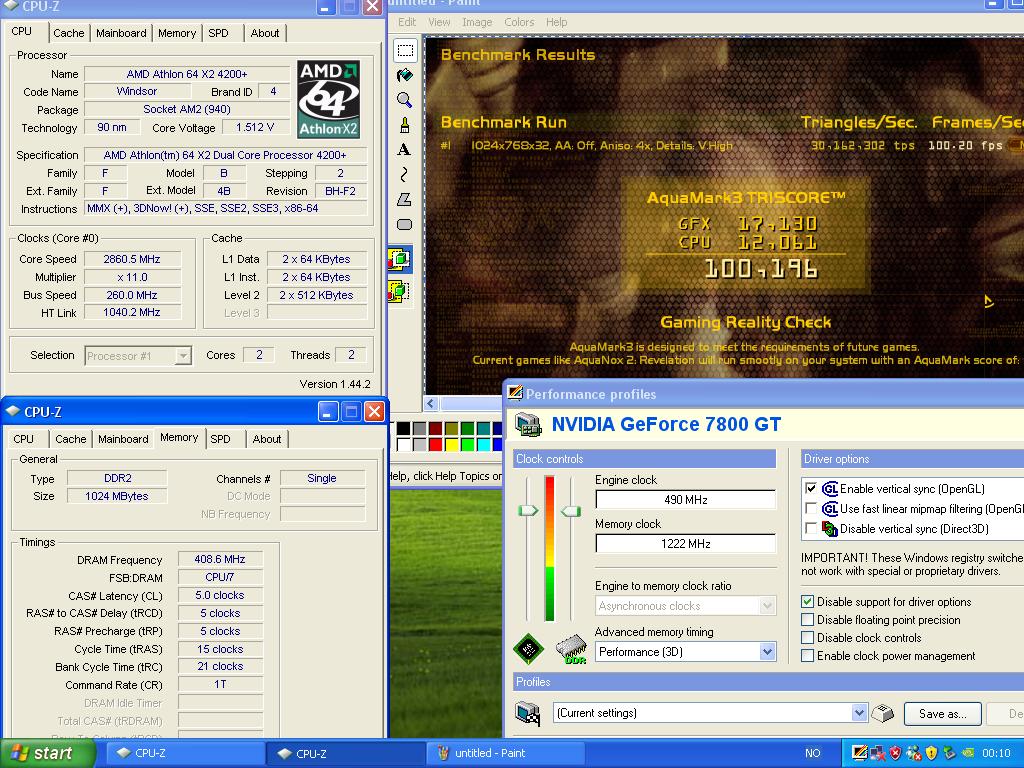
Task: Check Disable floating point precision
Action: point(808,620)
